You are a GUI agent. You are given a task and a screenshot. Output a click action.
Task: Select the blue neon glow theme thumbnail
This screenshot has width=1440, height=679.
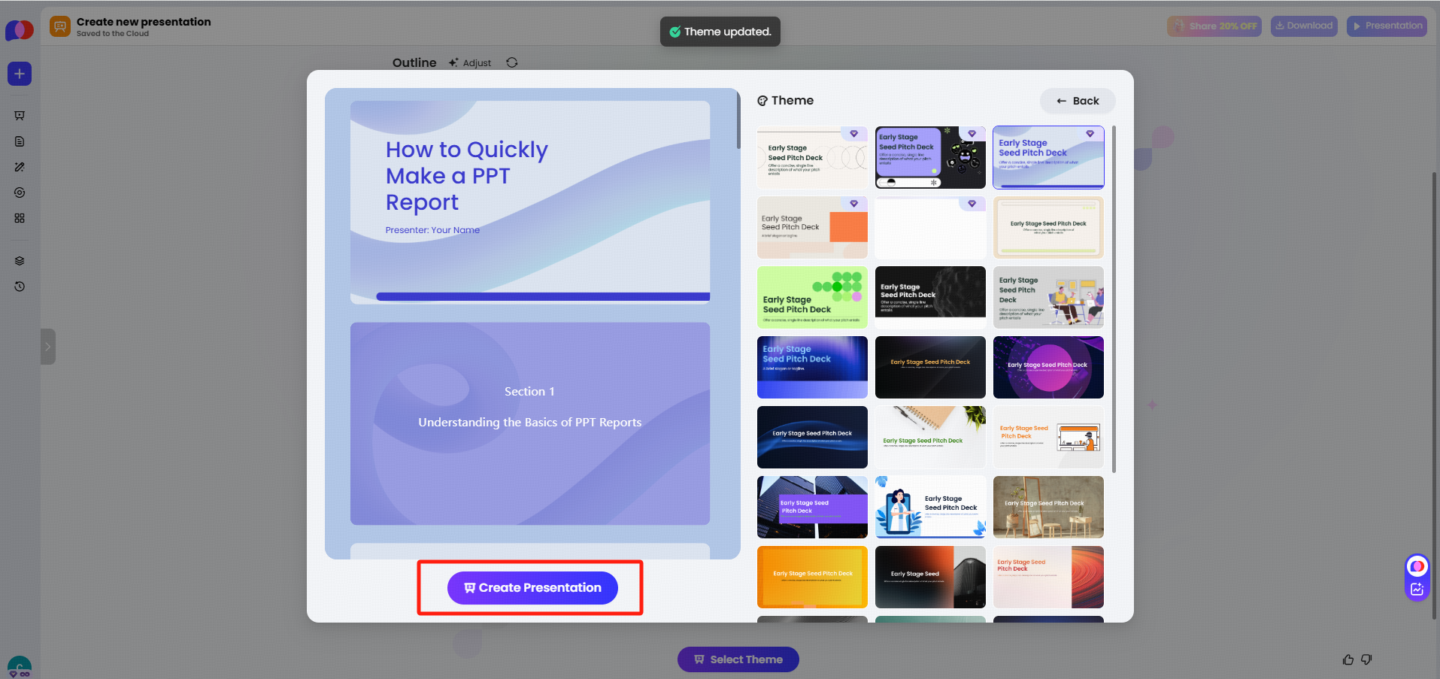coord(812,367)
